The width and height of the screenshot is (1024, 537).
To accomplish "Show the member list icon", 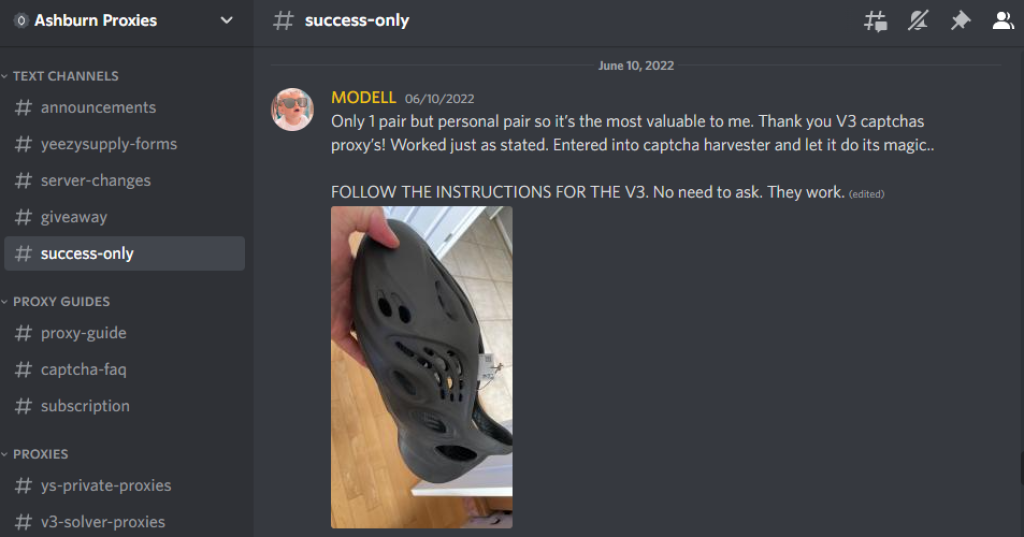I will [1002, 21].
